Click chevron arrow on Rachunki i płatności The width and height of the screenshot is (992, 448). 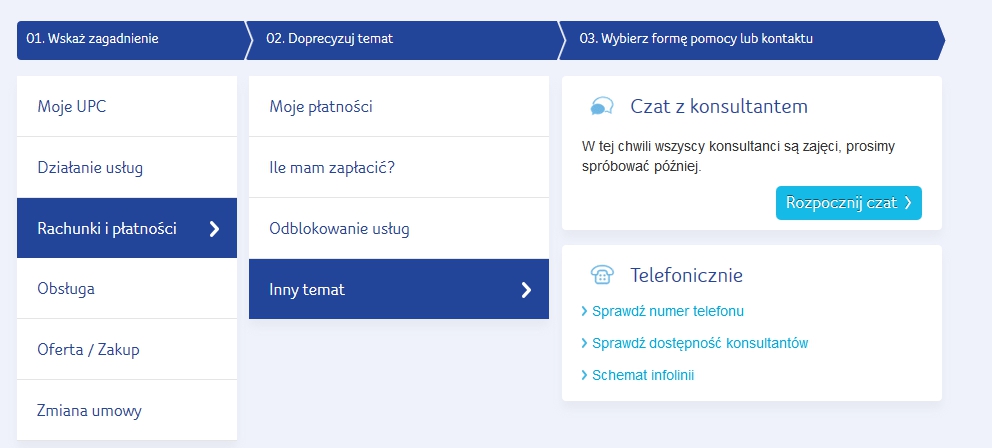coord(214,229)
